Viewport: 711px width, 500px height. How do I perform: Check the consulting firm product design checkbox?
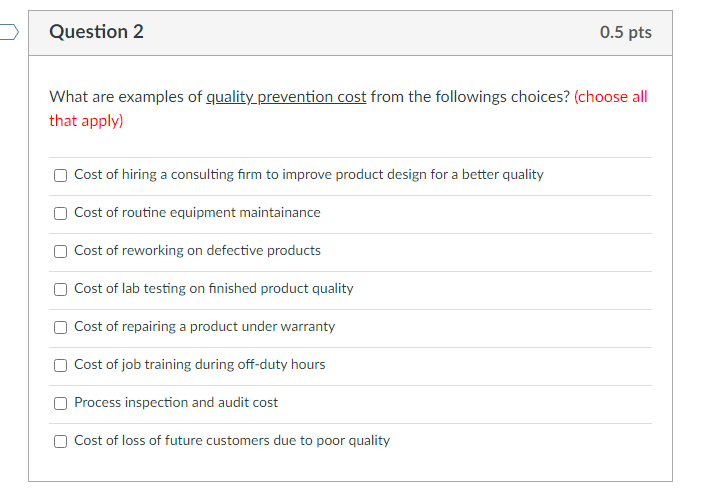[x=61, y=175]
